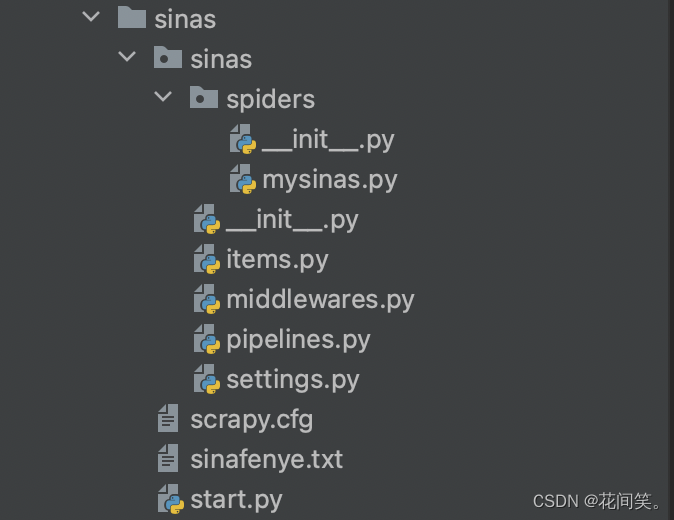This screenshot has width=674, height=520.
Task: Click the Python file icon for settings.py
Action: [207, 379]
